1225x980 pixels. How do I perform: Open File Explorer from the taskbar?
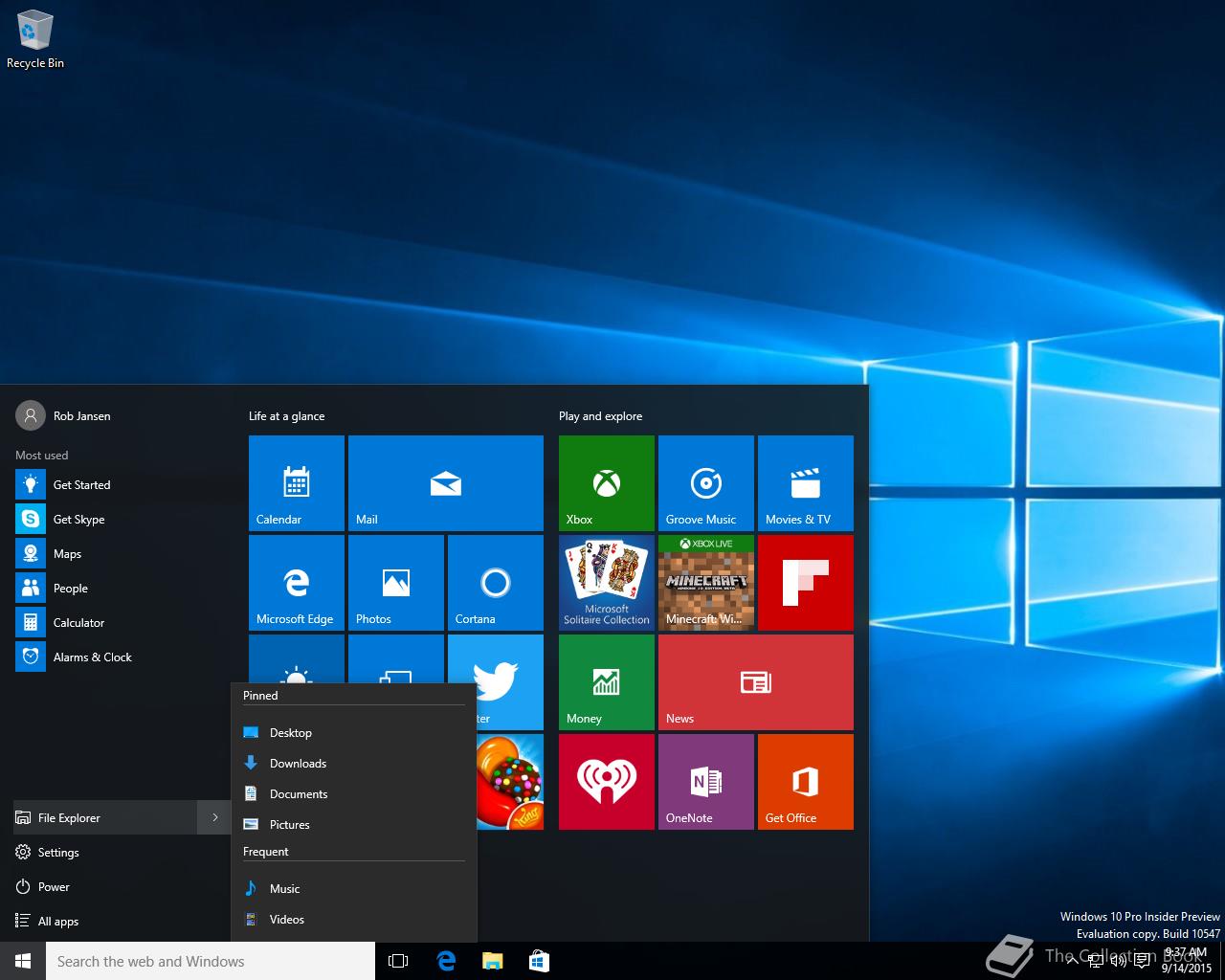493,961
